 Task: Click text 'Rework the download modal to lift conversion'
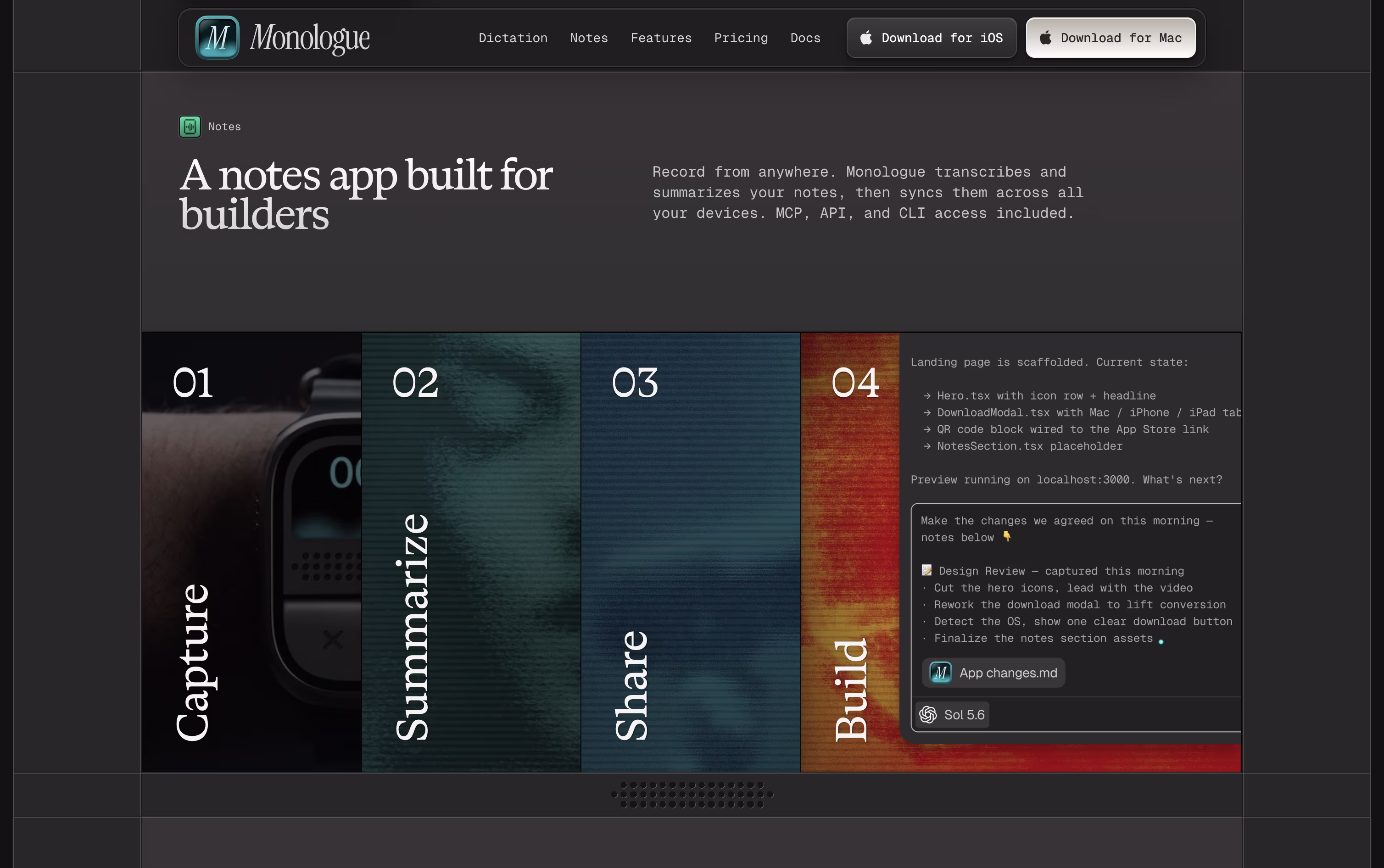(1080, 605)
